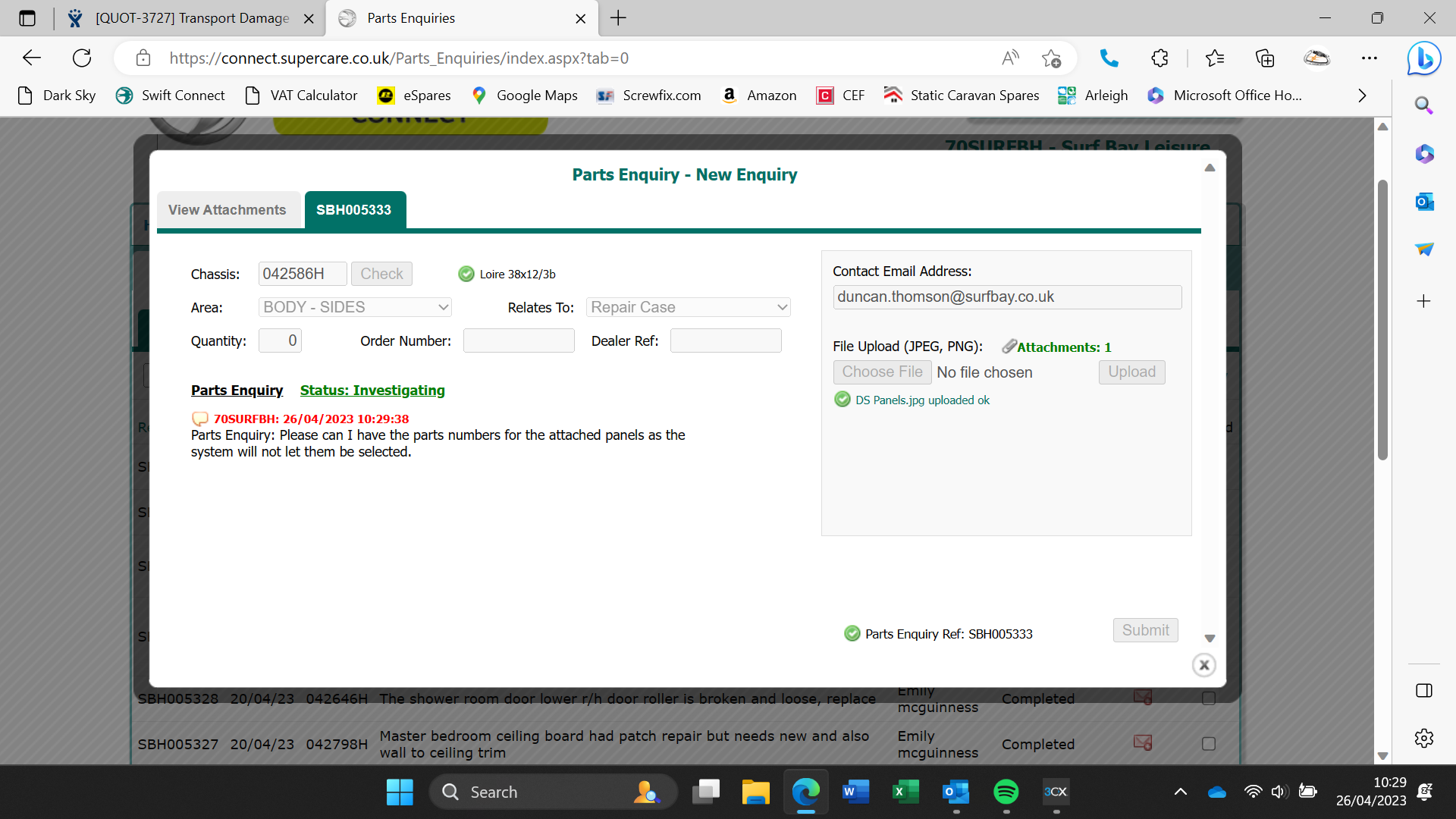Click the Read aloud icon in the address bar
This screenshot has width=1456, height=819.
[1010, 58]
